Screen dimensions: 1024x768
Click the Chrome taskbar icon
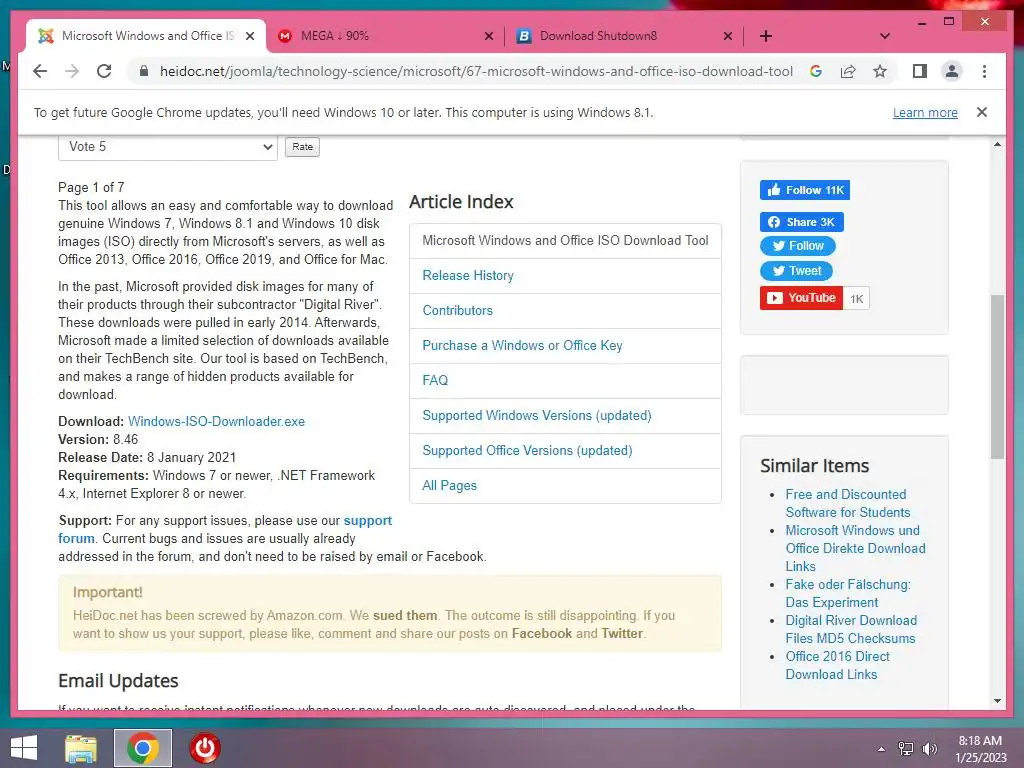(x=143, y=748)
